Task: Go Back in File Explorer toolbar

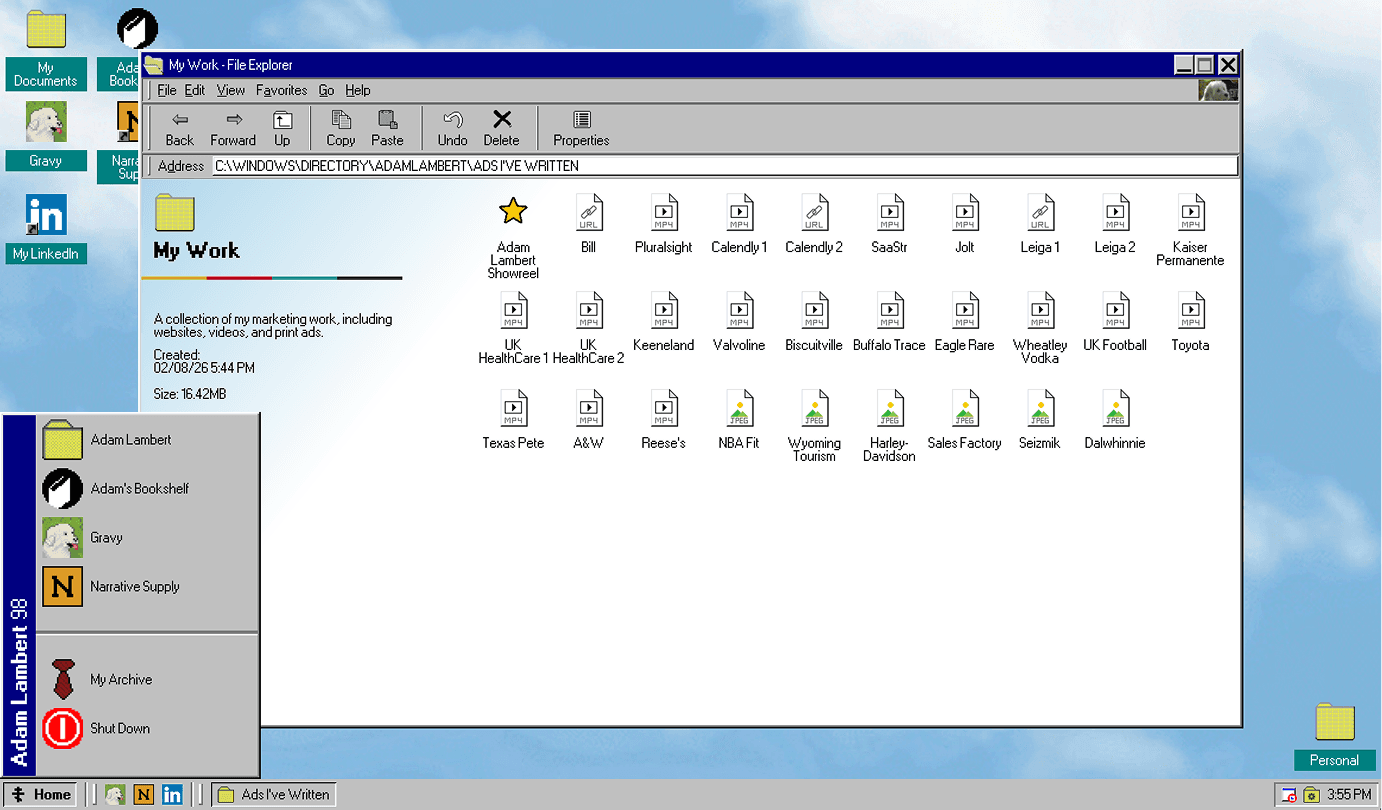Action: [180, 129]
